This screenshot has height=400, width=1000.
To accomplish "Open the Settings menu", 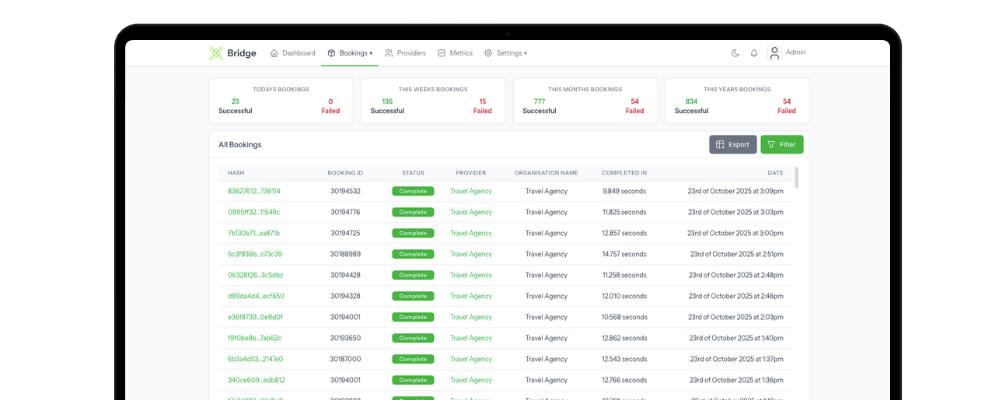I will point(505,53).
